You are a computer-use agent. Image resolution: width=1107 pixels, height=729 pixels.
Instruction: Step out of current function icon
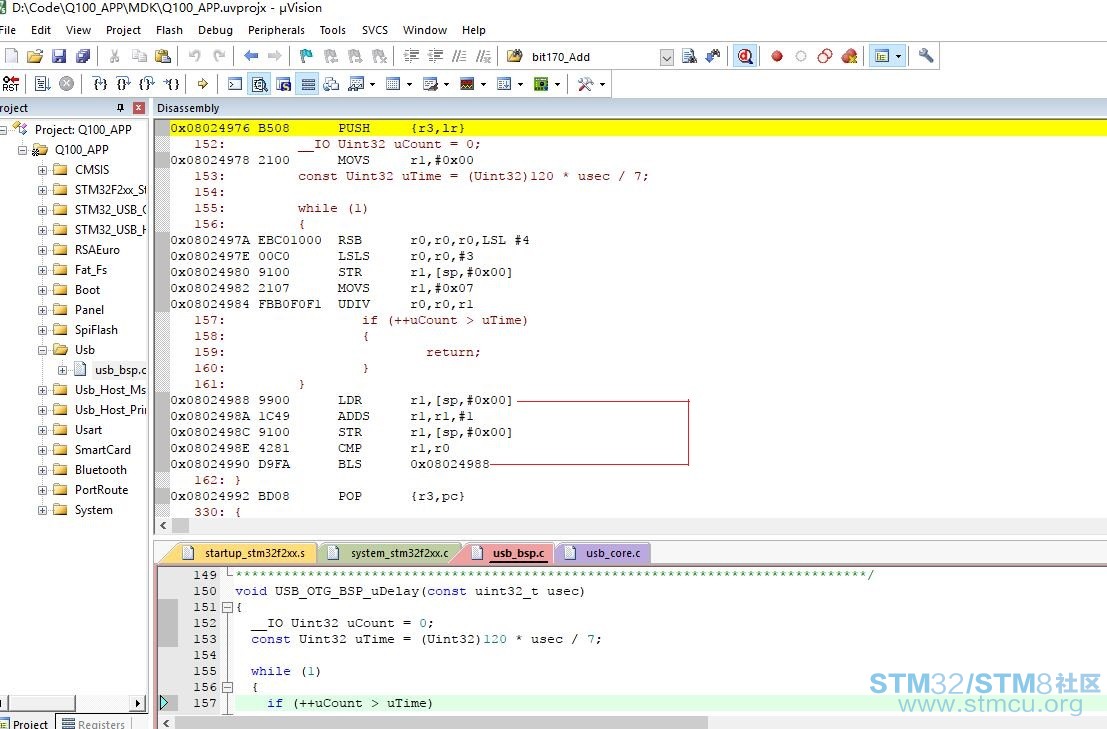(147, 84)
